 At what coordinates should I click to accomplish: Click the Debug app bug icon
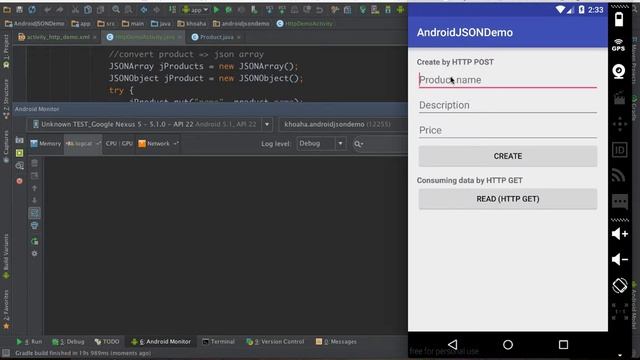coord(229,9)
